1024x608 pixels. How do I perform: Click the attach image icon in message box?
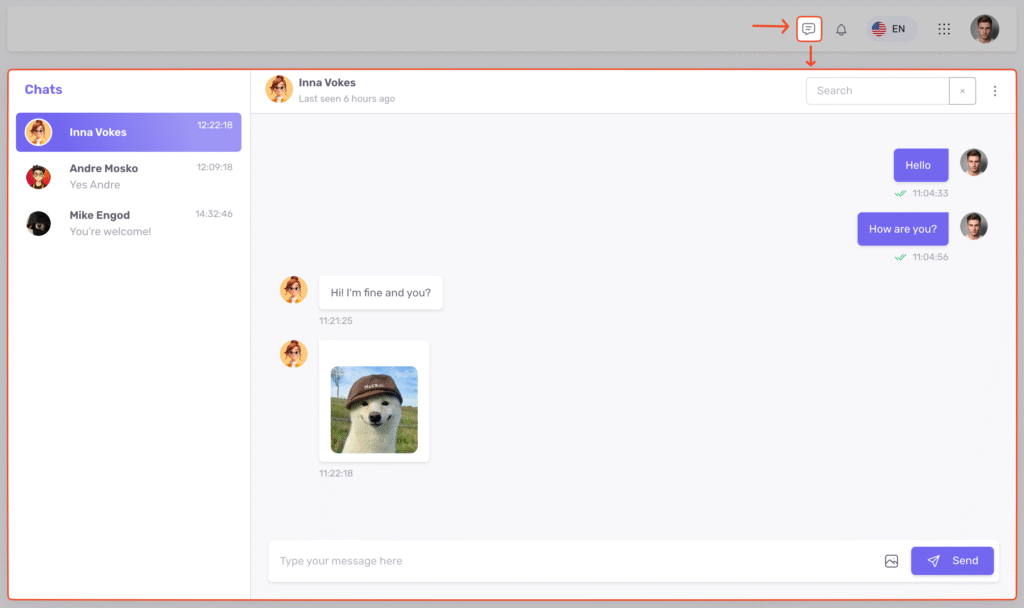(x=891, y=561)
